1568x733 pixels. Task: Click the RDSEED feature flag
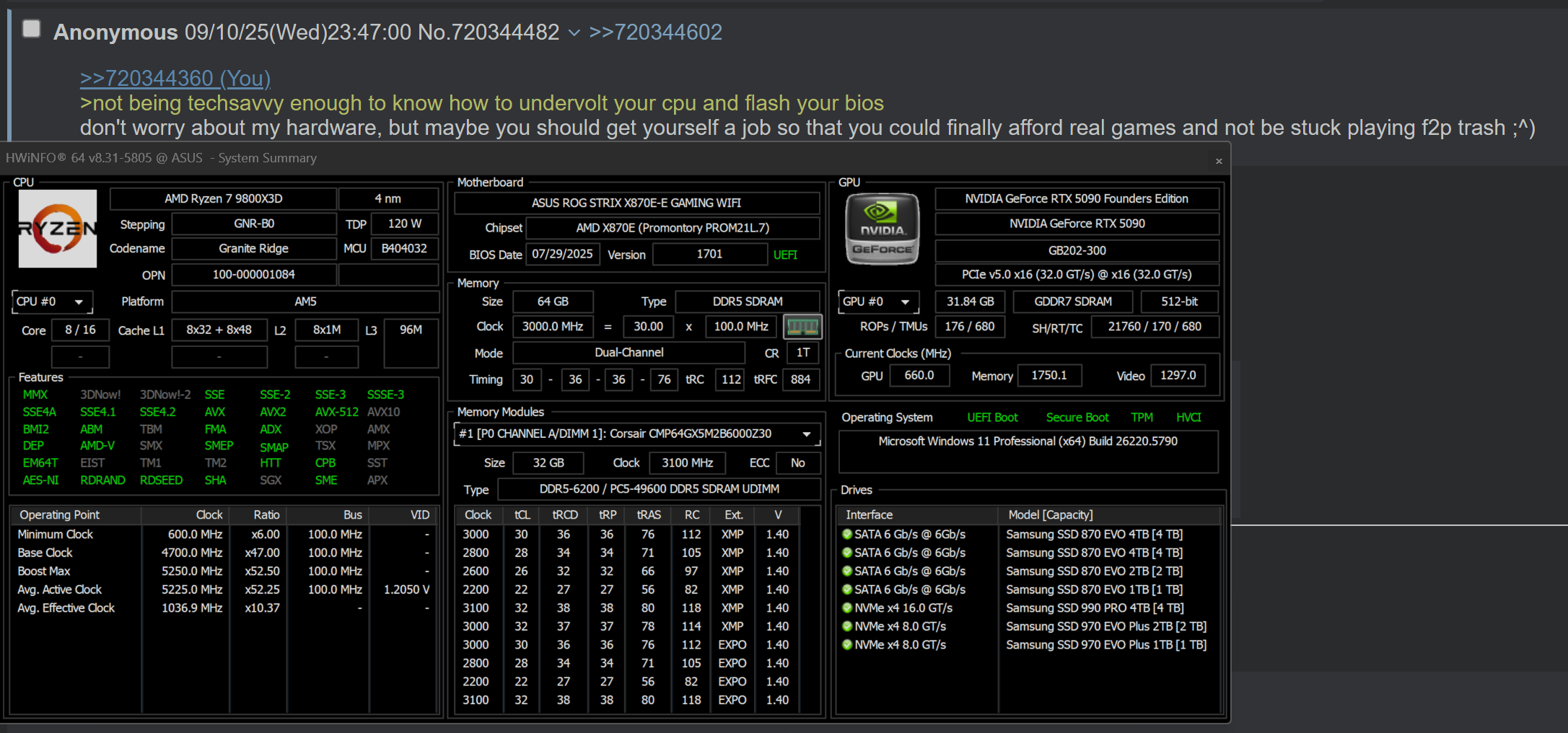pyautogui.click(x=161, y=480)
